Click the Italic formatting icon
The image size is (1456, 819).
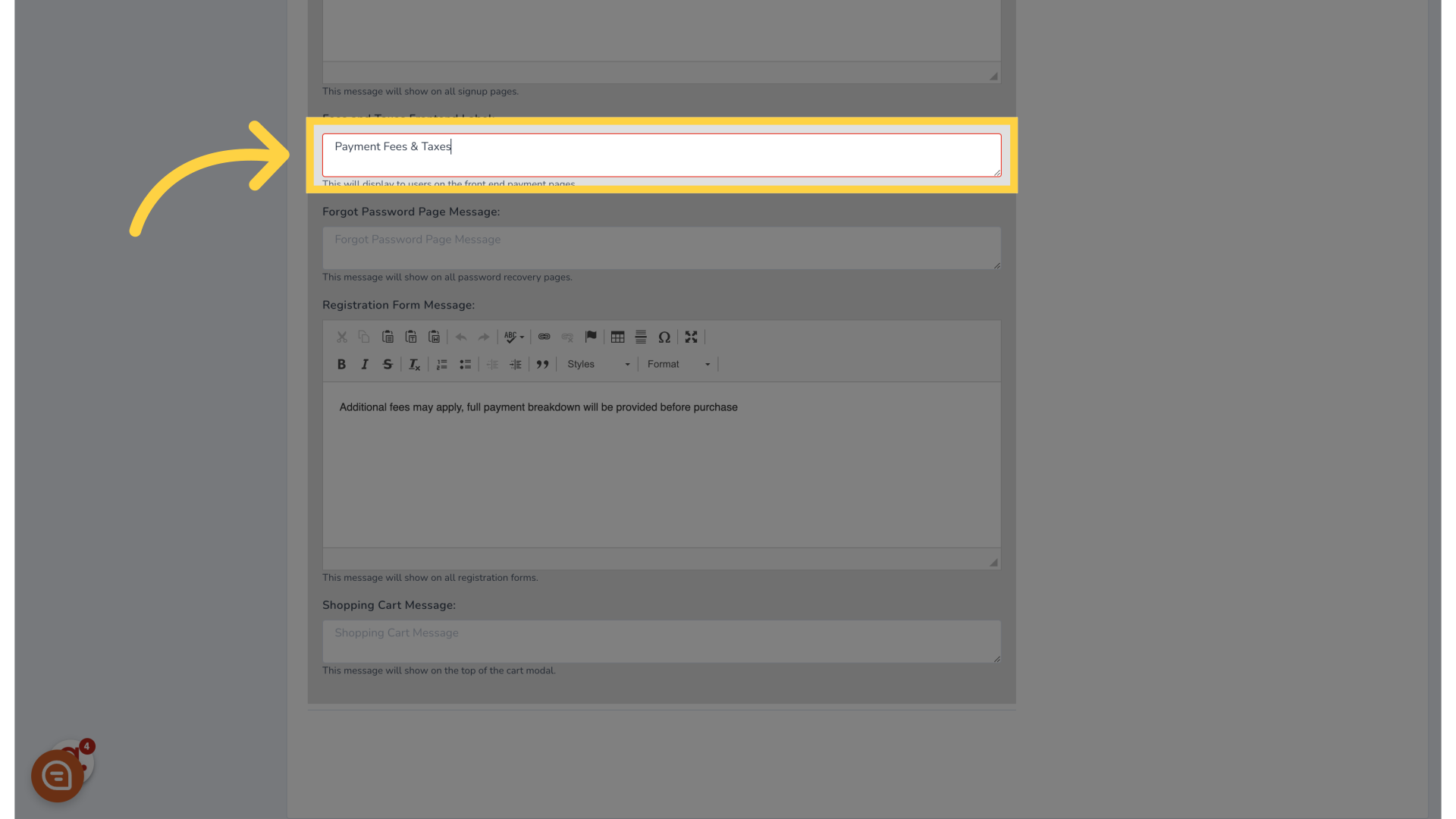[x=364, y=364]
